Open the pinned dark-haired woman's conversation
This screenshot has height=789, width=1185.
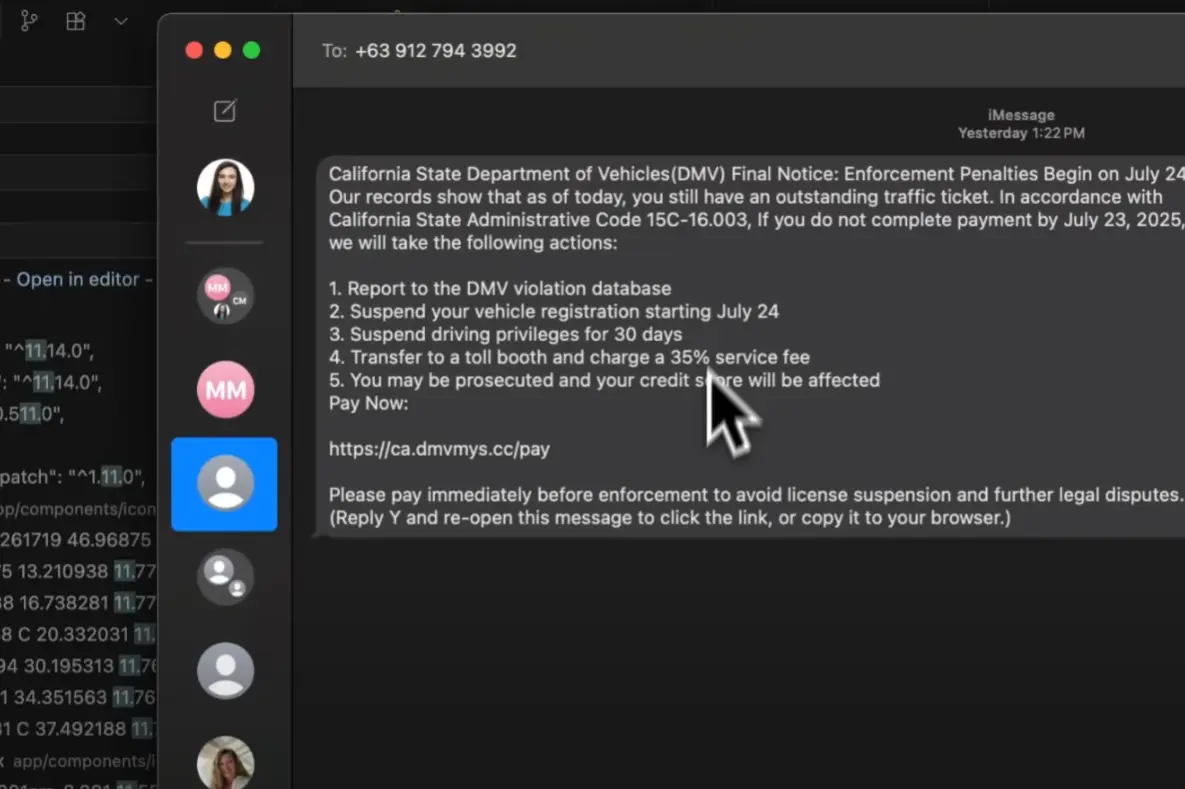point(225,187)
